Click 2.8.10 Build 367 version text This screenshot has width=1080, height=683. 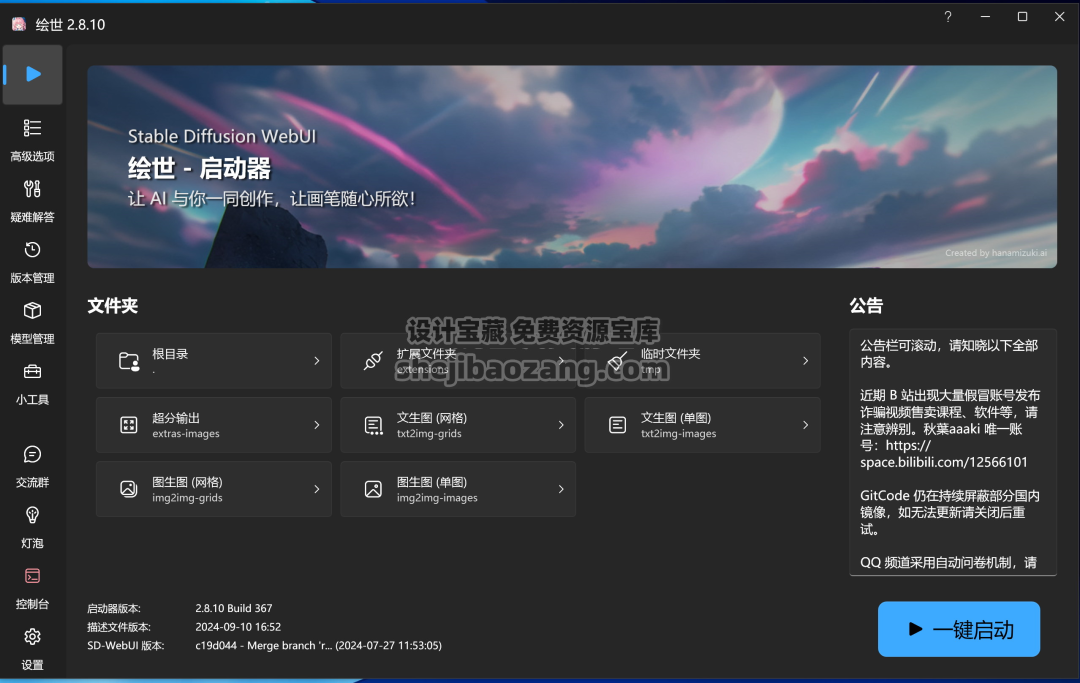click(x=233, y=609)
